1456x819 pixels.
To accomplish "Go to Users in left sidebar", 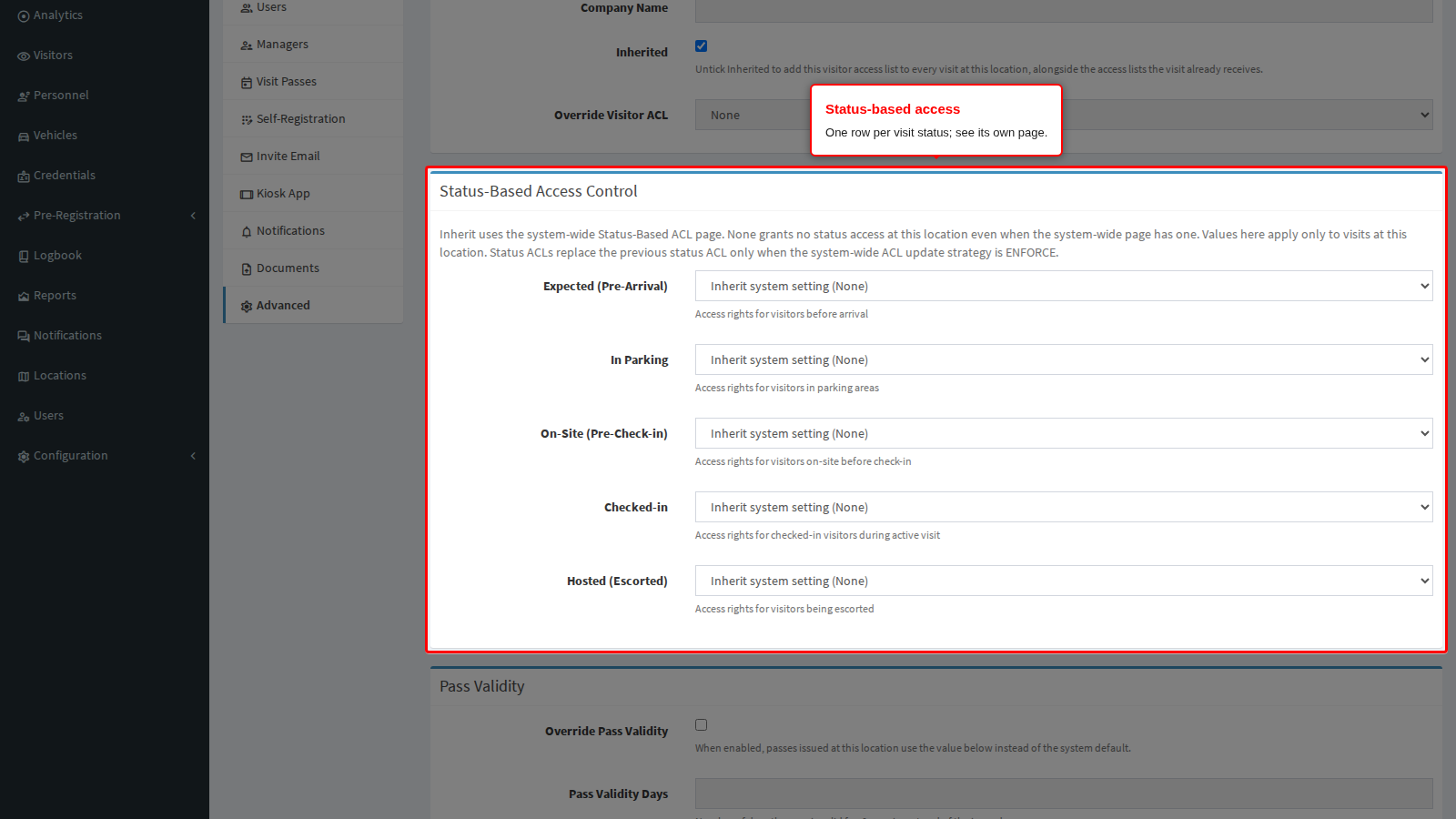I will click(x=105, y=416).
